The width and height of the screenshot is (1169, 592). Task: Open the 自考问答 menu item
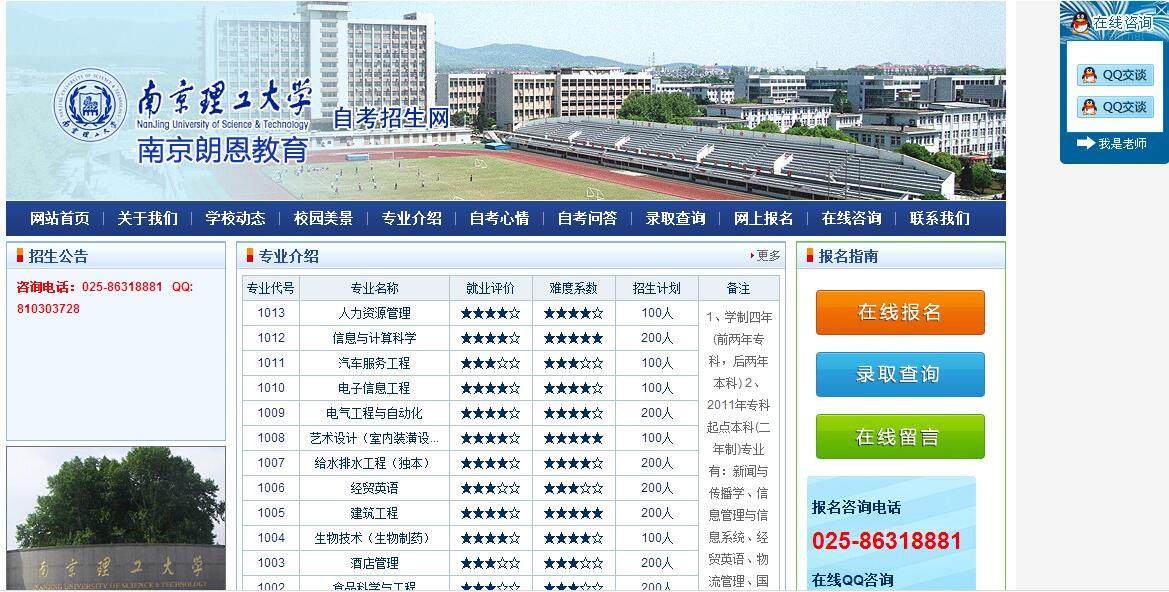587,218
